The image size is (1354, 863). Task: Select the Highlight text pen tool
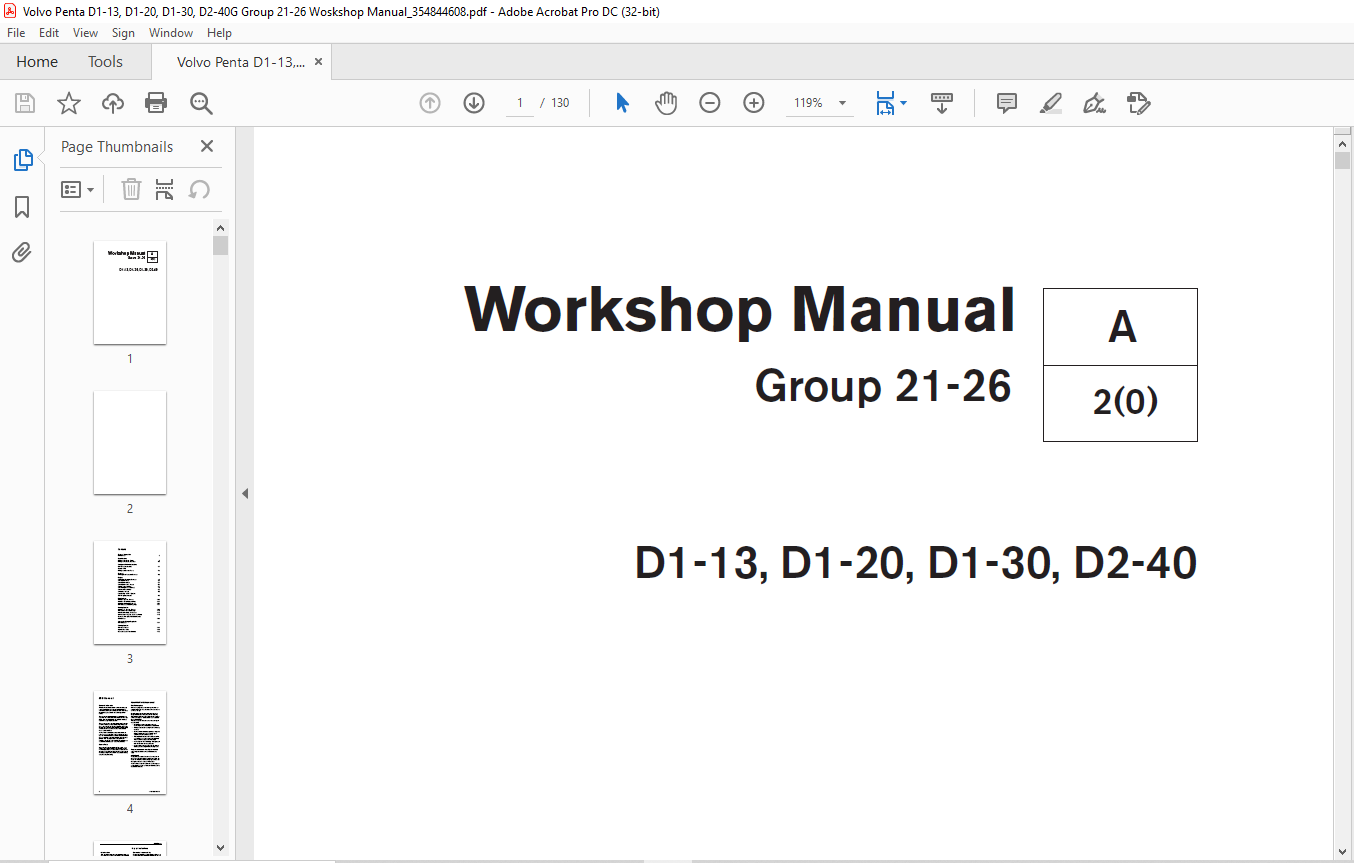coord(1051,103)
